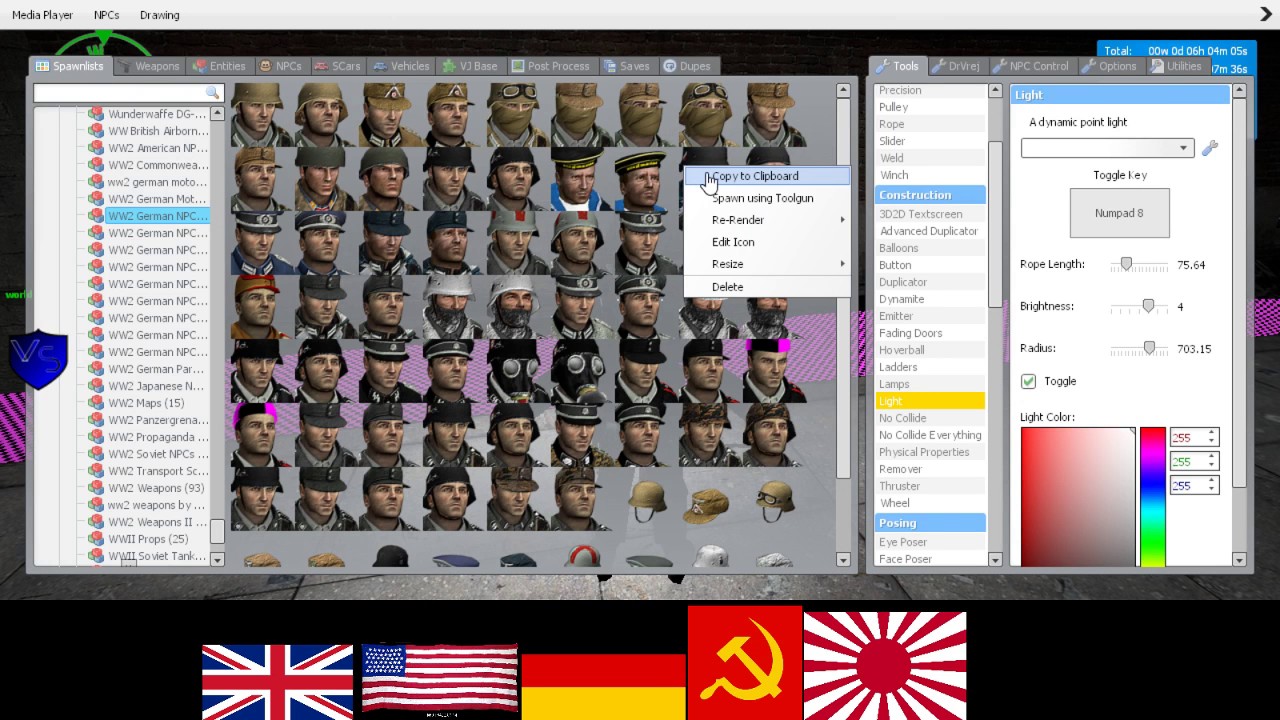Click the arrow icon at top-right of menu bar
1280x720 pixels.
point(1266,14)
